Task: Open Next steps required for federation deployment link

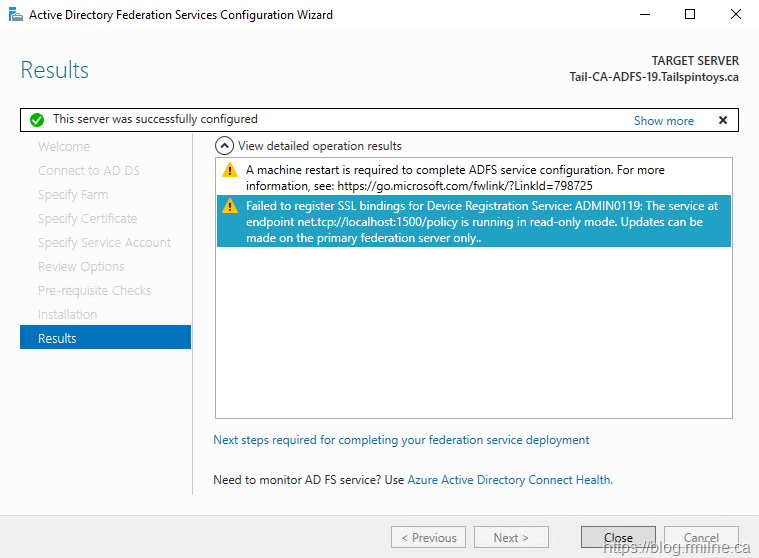Action: click(x=401, y=440)
